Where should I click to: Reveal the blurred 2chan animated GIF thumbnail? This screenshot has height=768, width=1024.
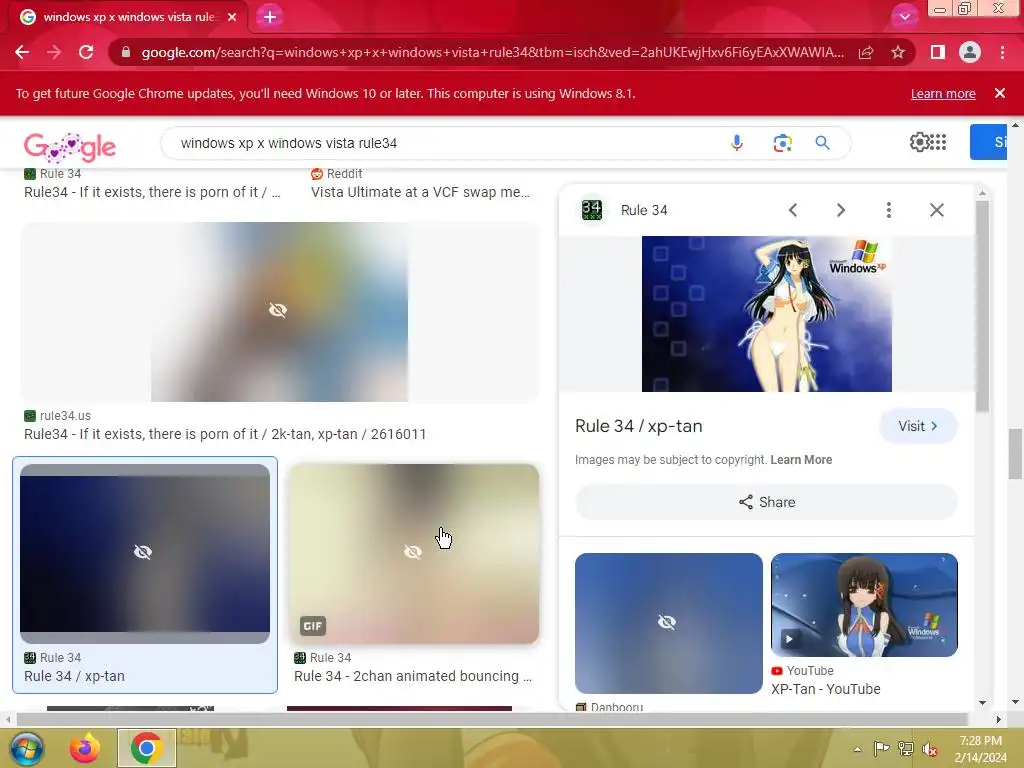point(414,553)
